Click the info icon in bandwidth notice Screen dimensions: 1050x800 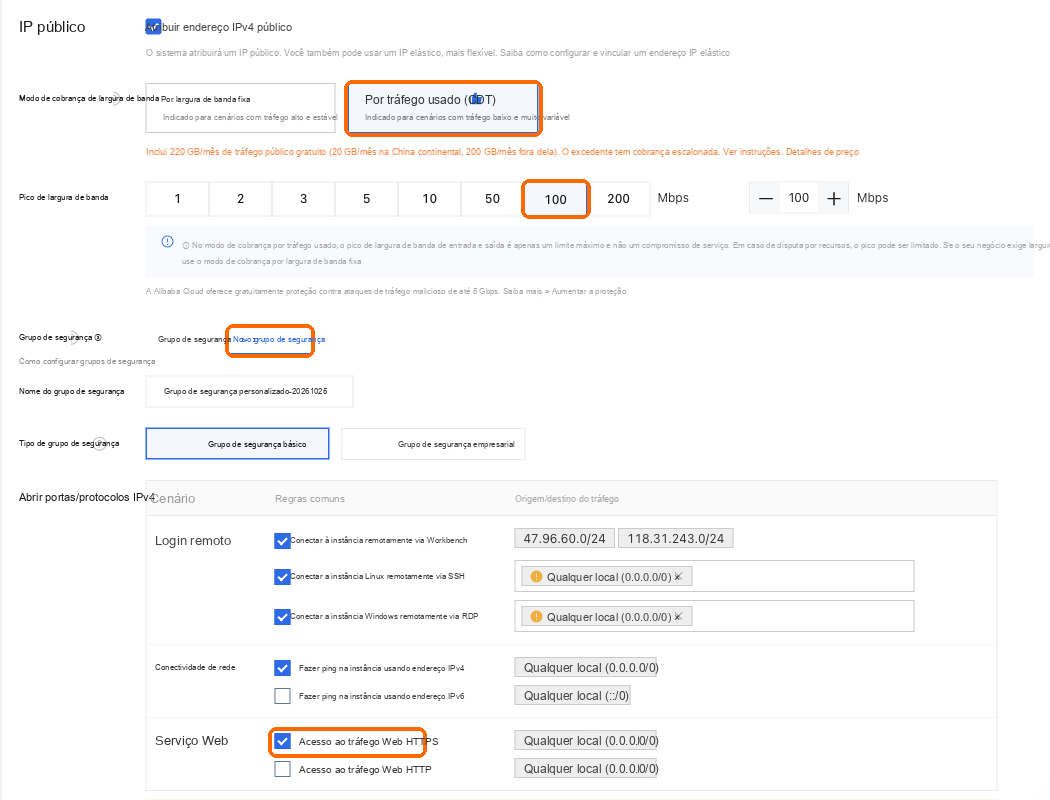tap(167, 242)
